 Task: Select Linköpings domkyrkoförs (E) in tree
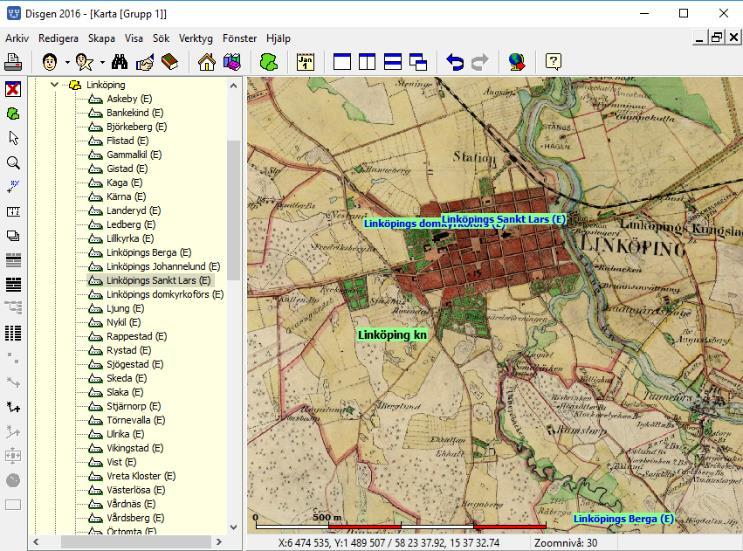point(165,294)
